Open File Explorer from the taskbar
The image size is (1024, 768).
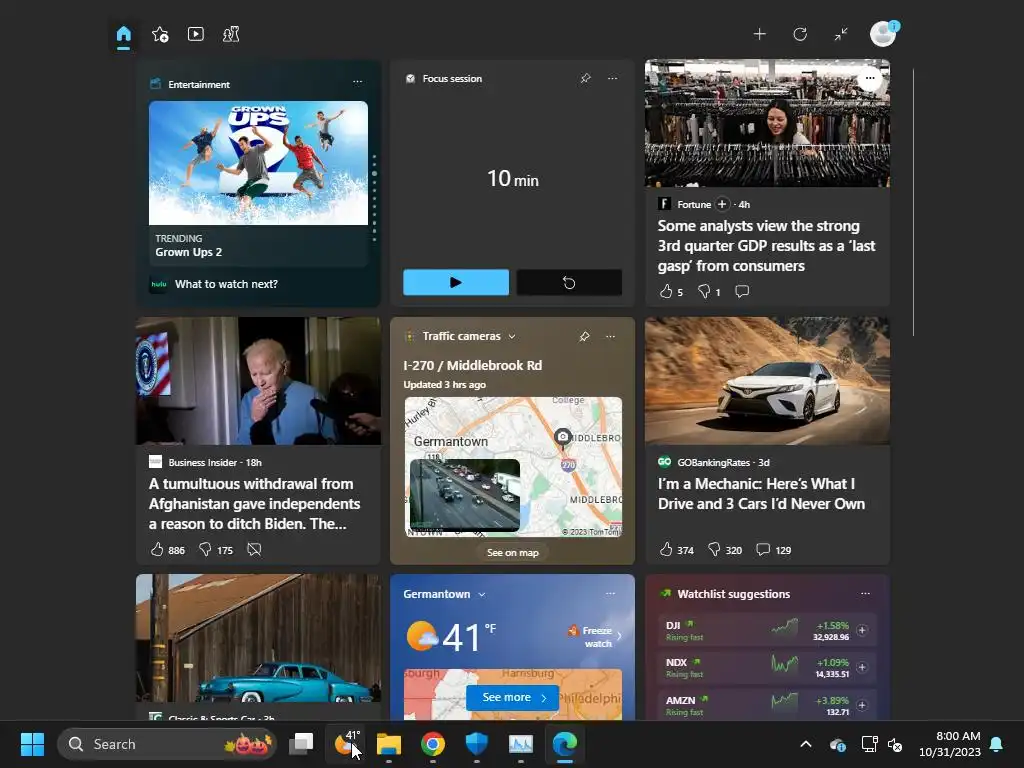click(x=389, y=744)
